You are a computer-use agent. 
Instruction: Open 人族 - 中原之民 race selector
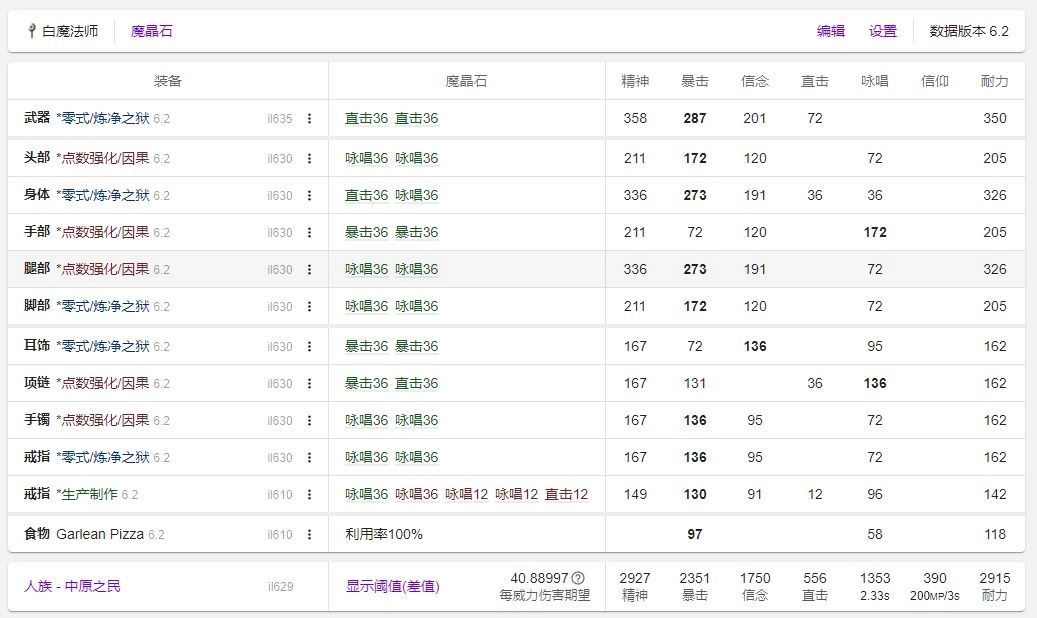tap(72, 586)
